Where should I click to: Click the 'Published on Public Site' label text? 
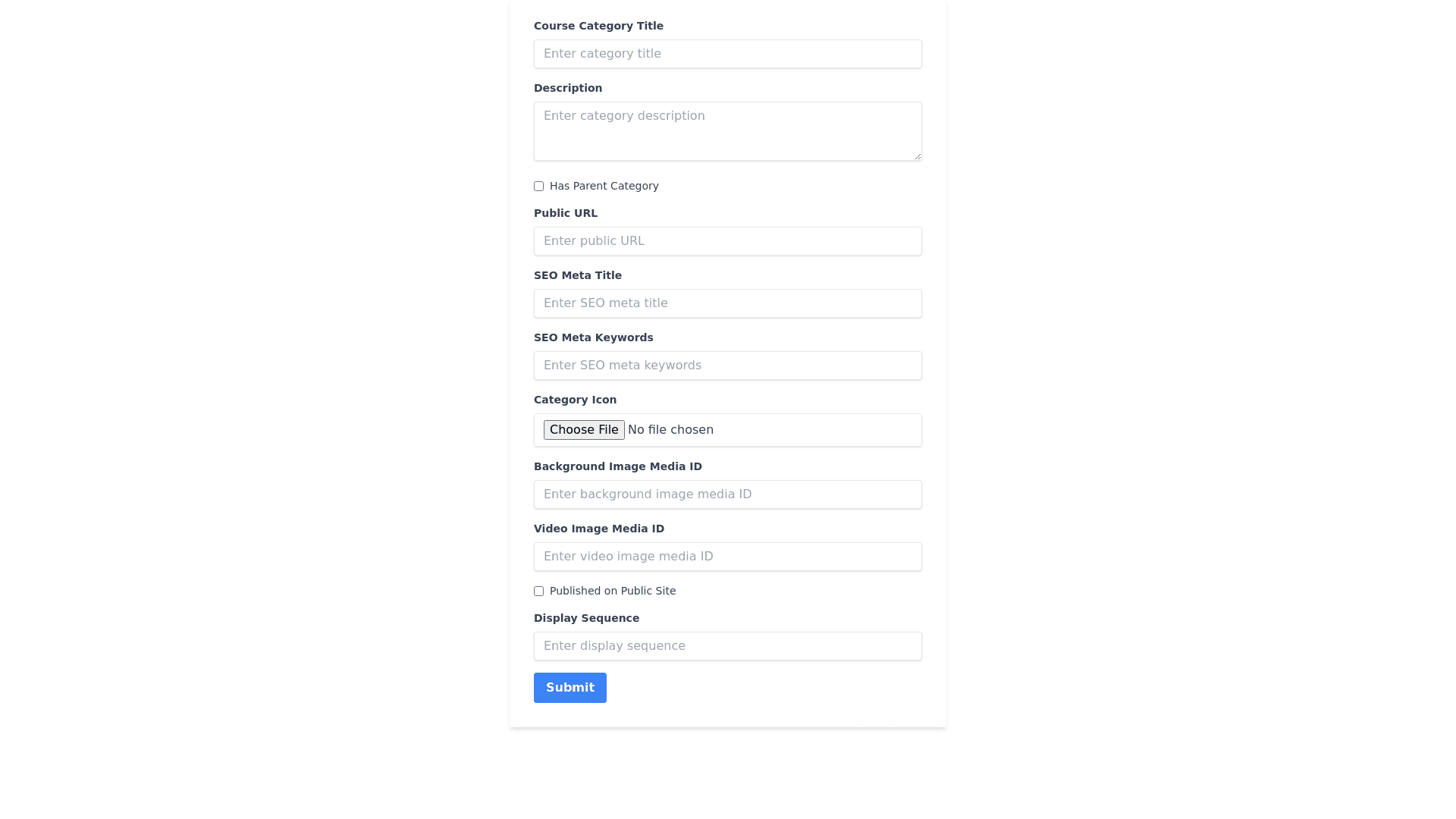[x=613, y=591]
